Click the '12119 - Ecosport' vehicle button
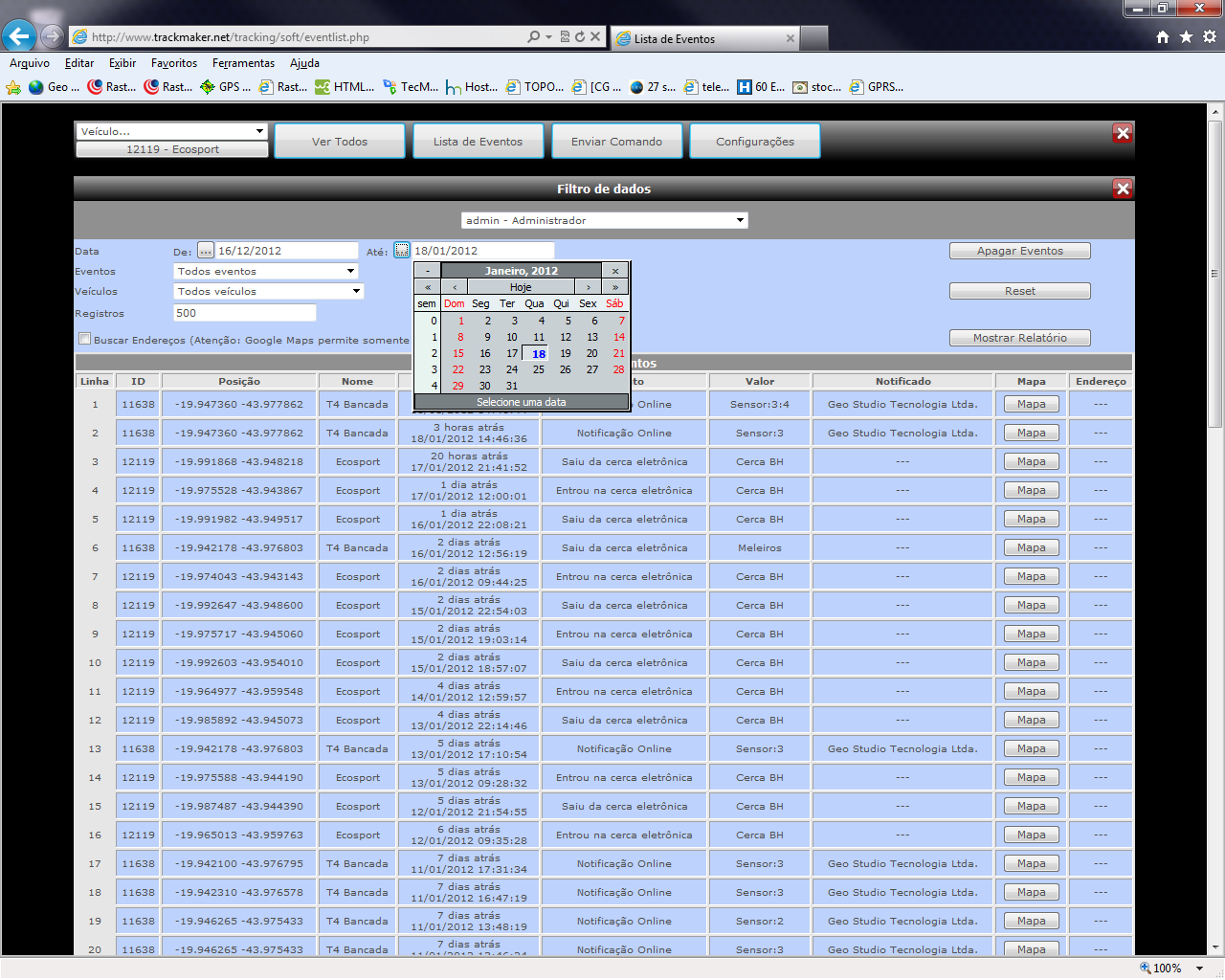Image resolution: width=1225 pixels, height=980 pixels. (x=172, y=149)
